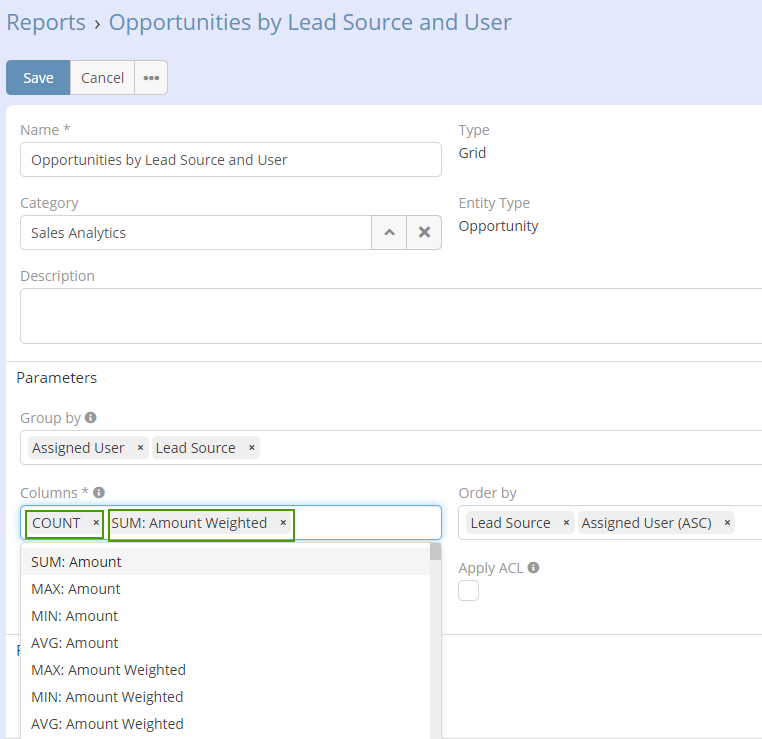Click the columns dropdown scrollbar
The width and height of the screenshot is (762, 739).
coord(435,640)
